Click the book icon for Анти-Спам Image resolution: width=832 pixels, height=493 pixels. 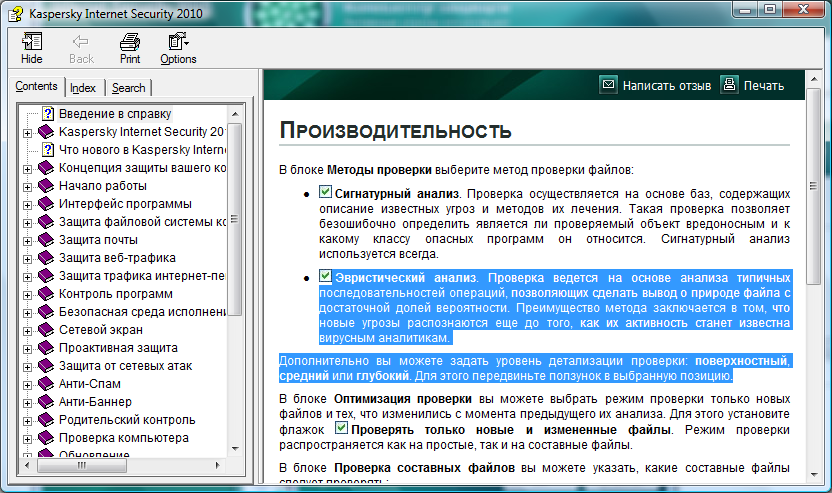46,384
